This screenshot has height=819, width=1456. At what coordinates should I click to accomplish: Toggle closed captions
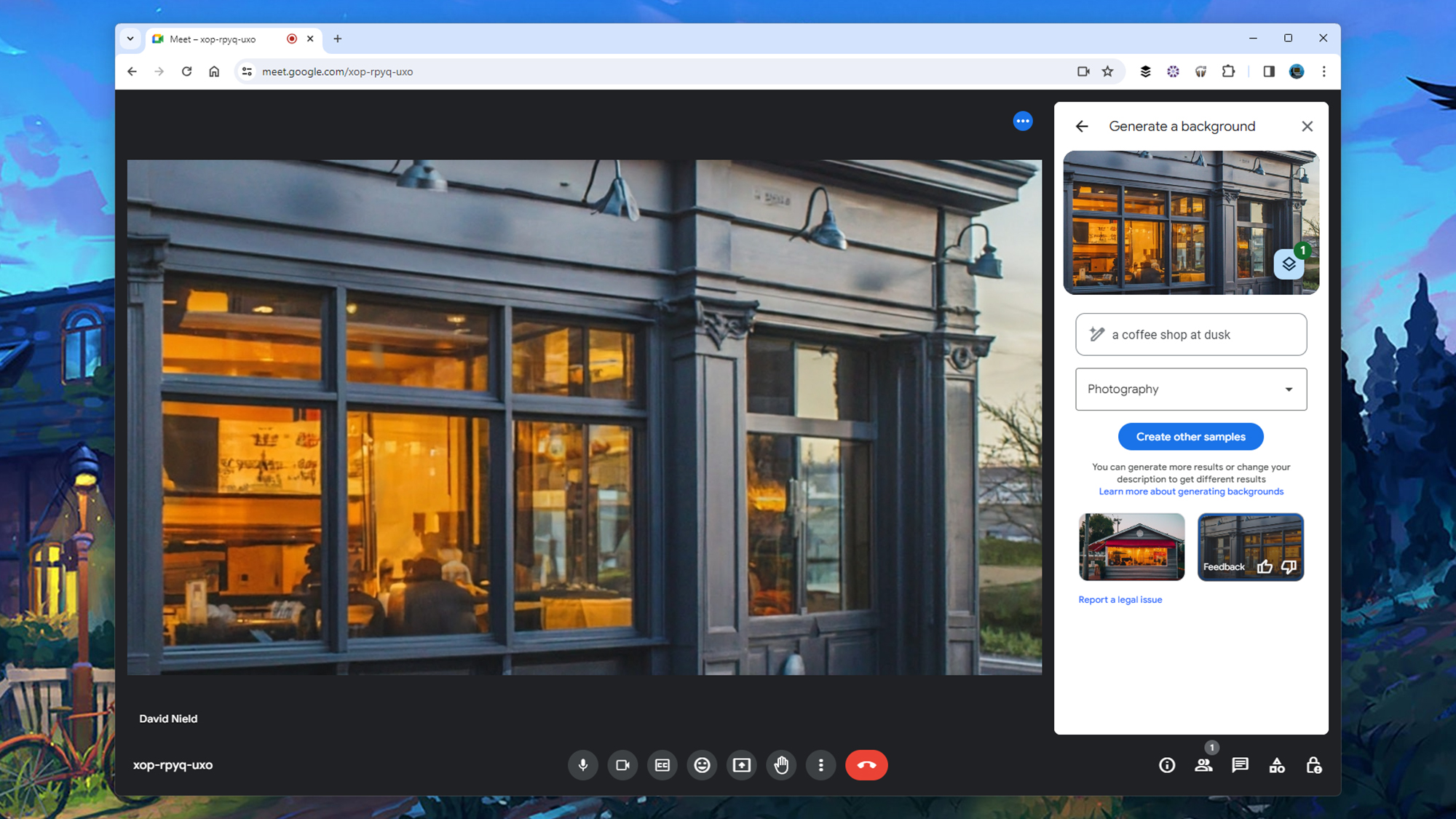tap(662, 765)
